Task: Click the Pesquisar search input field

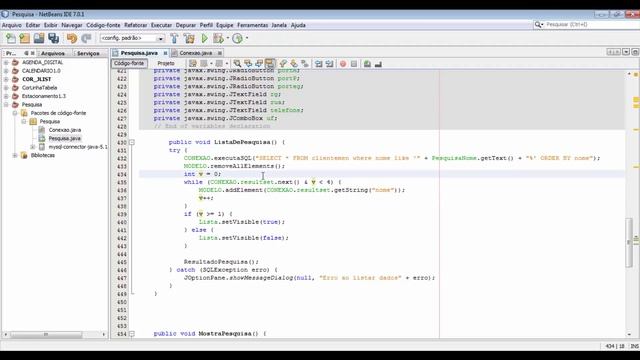Action: 591,25
